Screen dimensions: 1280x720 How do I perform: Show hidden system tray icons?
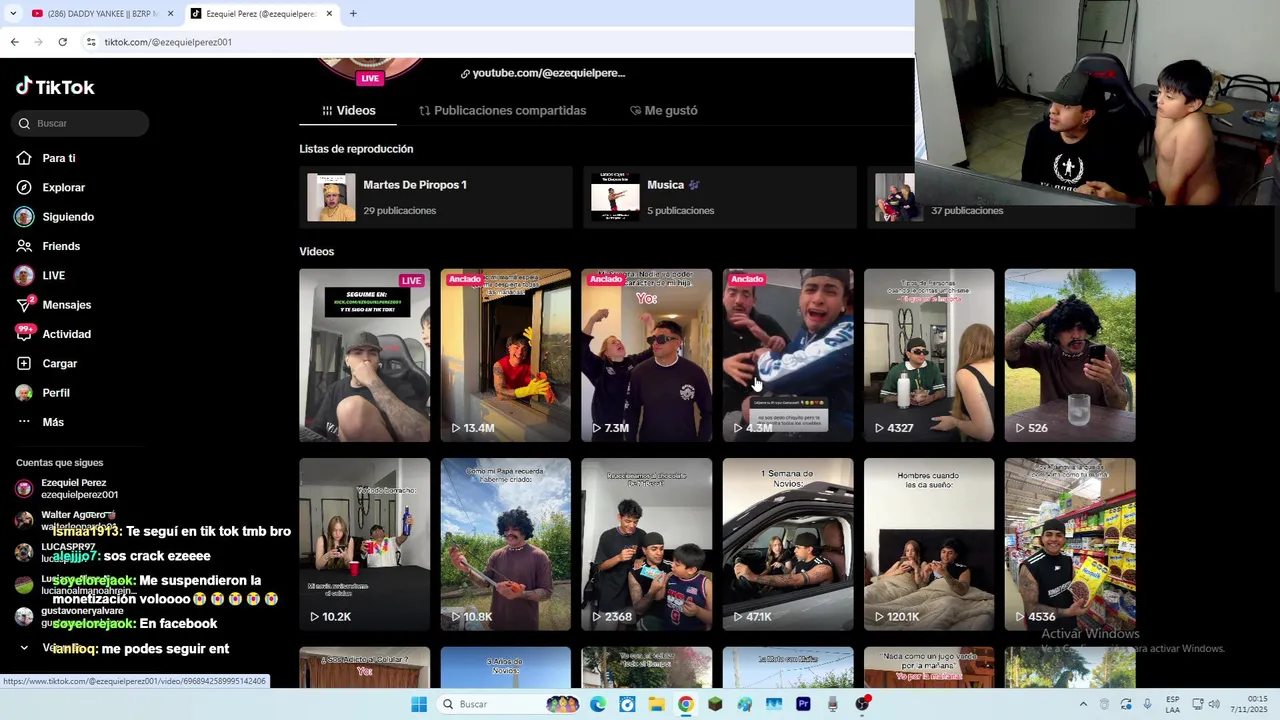(1083, 704)
